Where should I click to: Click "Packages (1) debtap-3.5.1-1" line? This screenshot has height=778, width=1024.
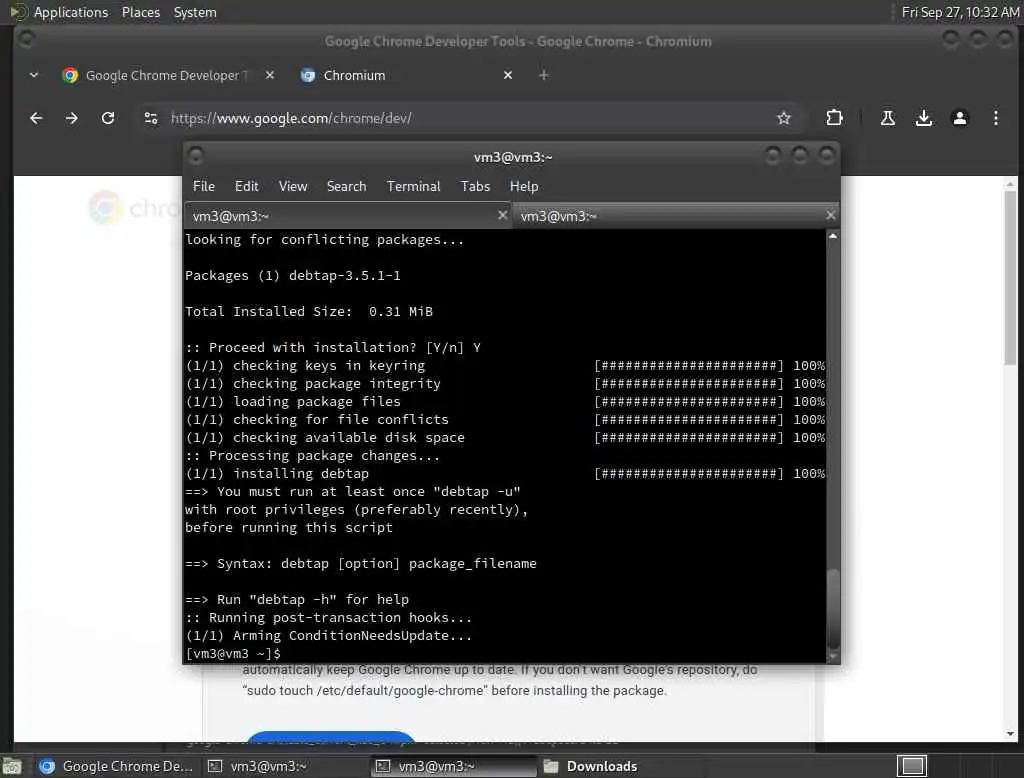(293, 276)
